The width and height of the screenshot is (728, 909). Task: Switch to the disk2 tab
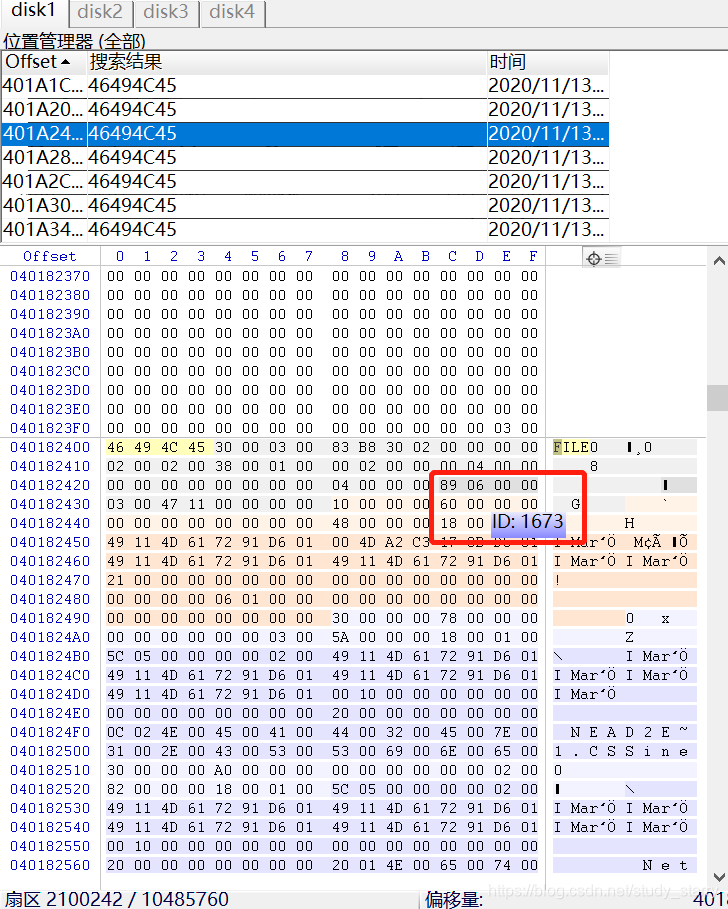[100, 12]
